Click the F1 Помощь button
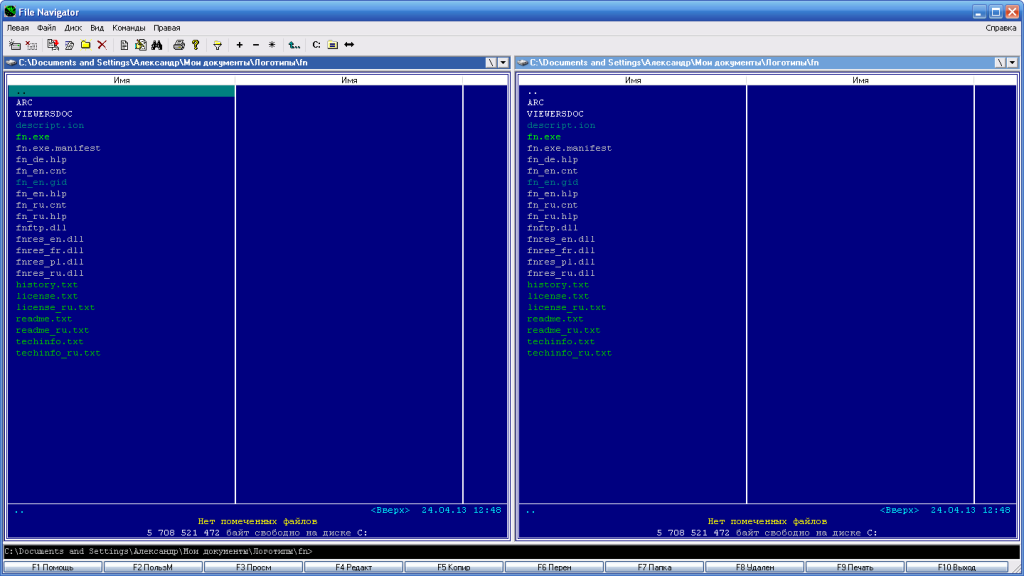1024x576 pixels. pyautogui.click(x=53, y=568)
